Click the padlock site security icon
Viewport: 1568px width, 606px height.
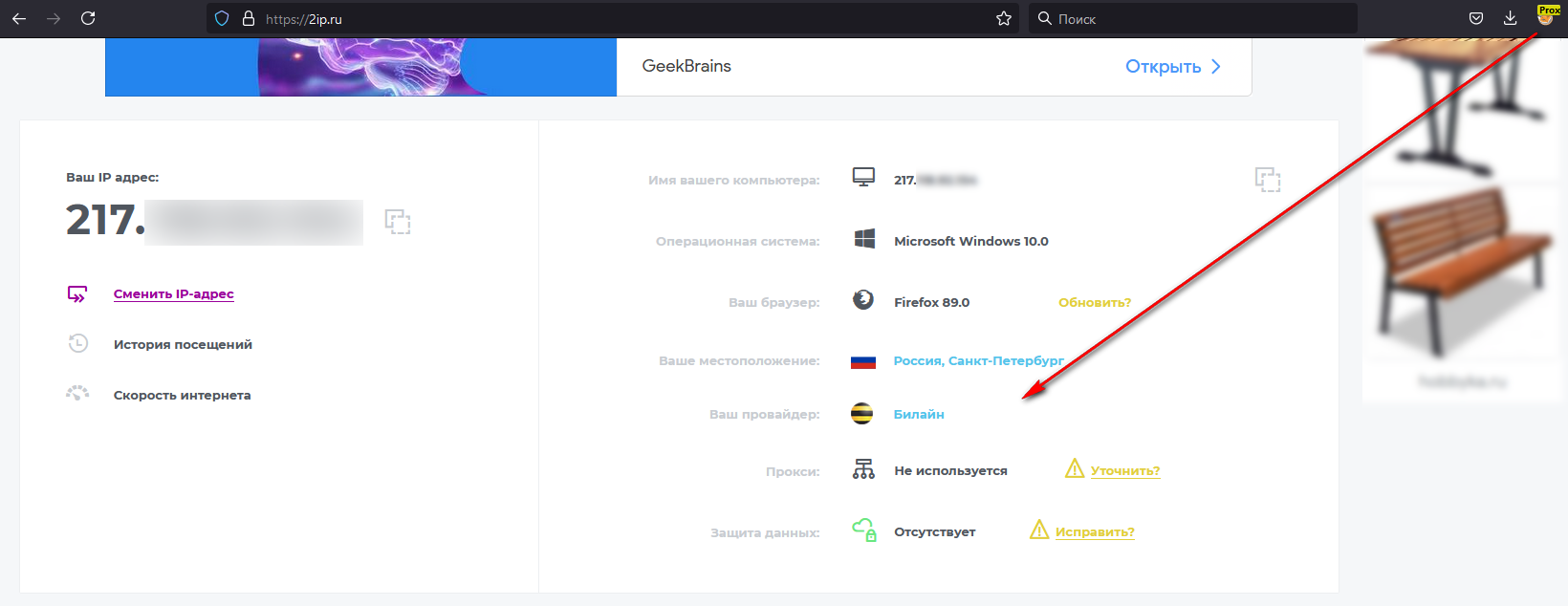249,18
